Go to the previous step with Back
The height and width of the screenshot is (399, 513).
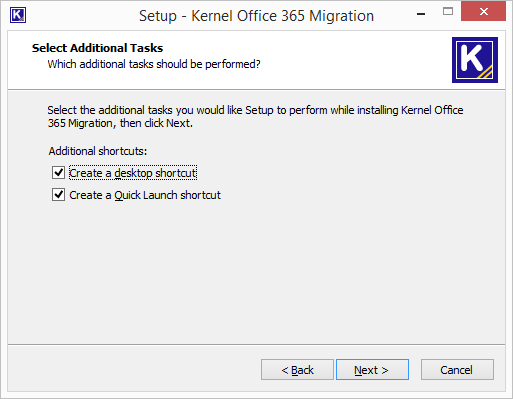tap(297, 370)
